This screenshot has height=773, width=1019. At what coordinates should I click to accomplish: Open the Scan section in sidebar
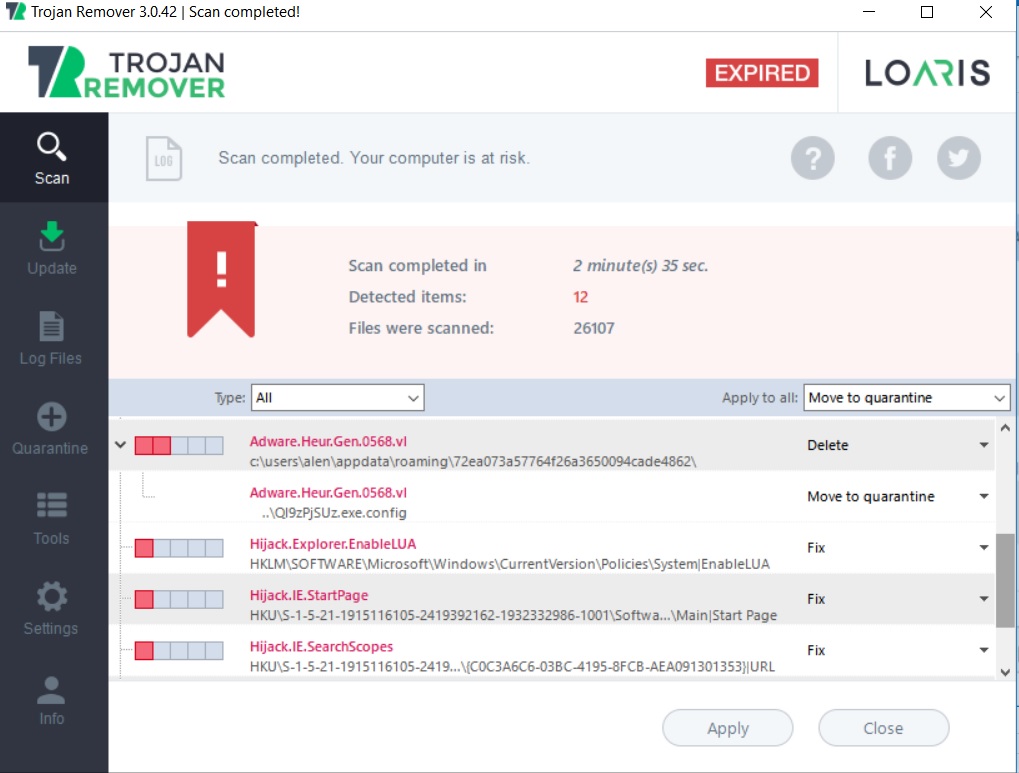53,158
